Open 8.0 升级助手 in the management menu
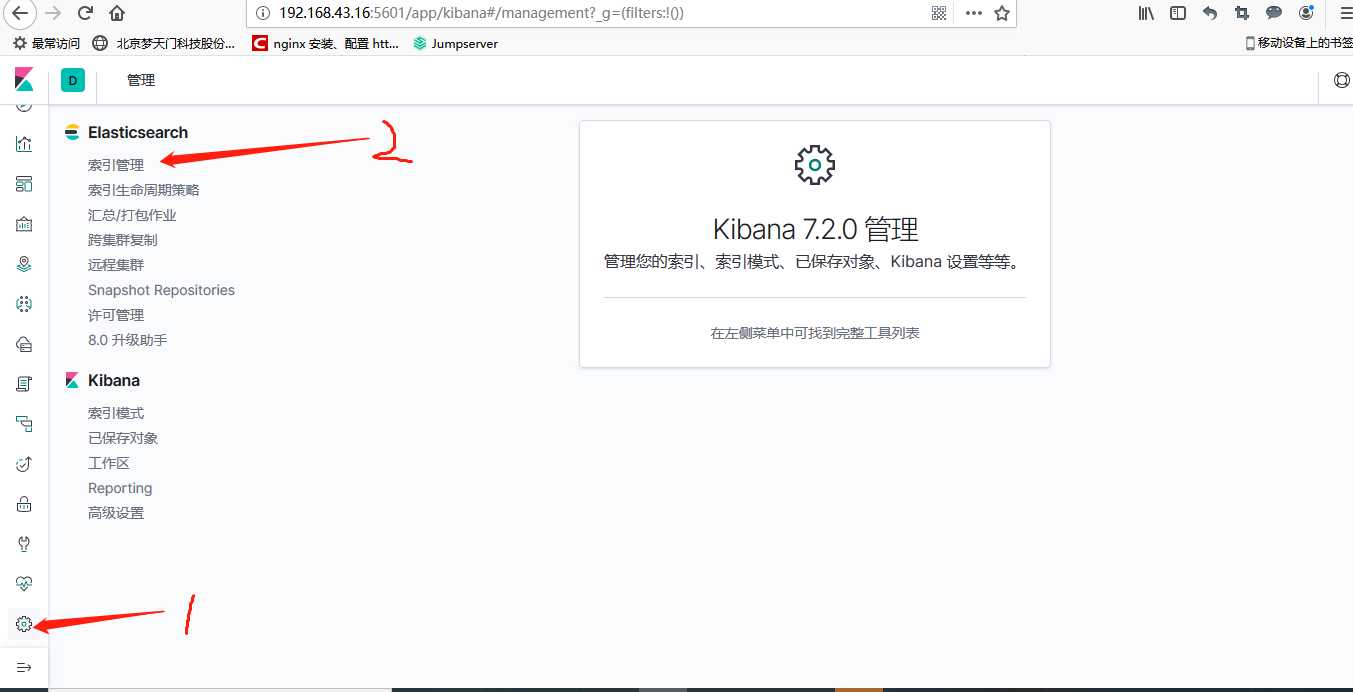 [128, 340]
